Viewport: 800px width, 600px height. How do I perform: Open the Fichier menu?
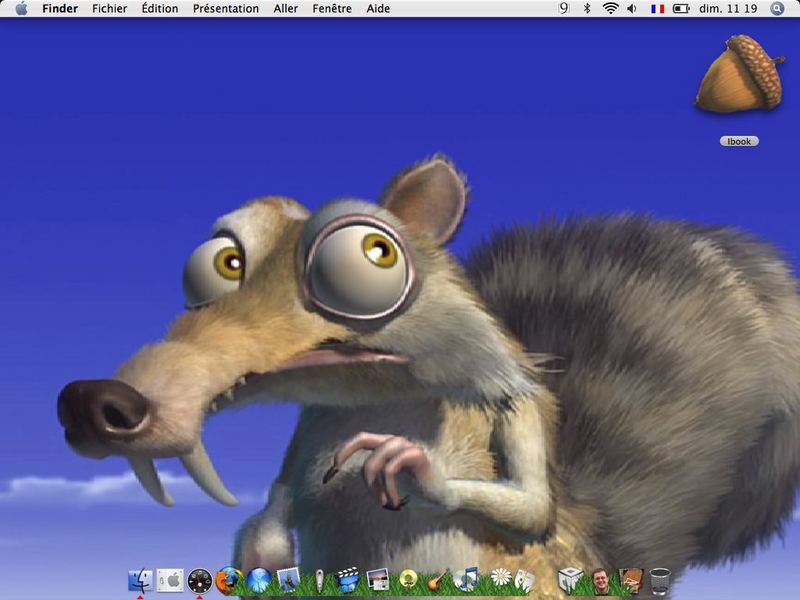(x=109, y=8)
